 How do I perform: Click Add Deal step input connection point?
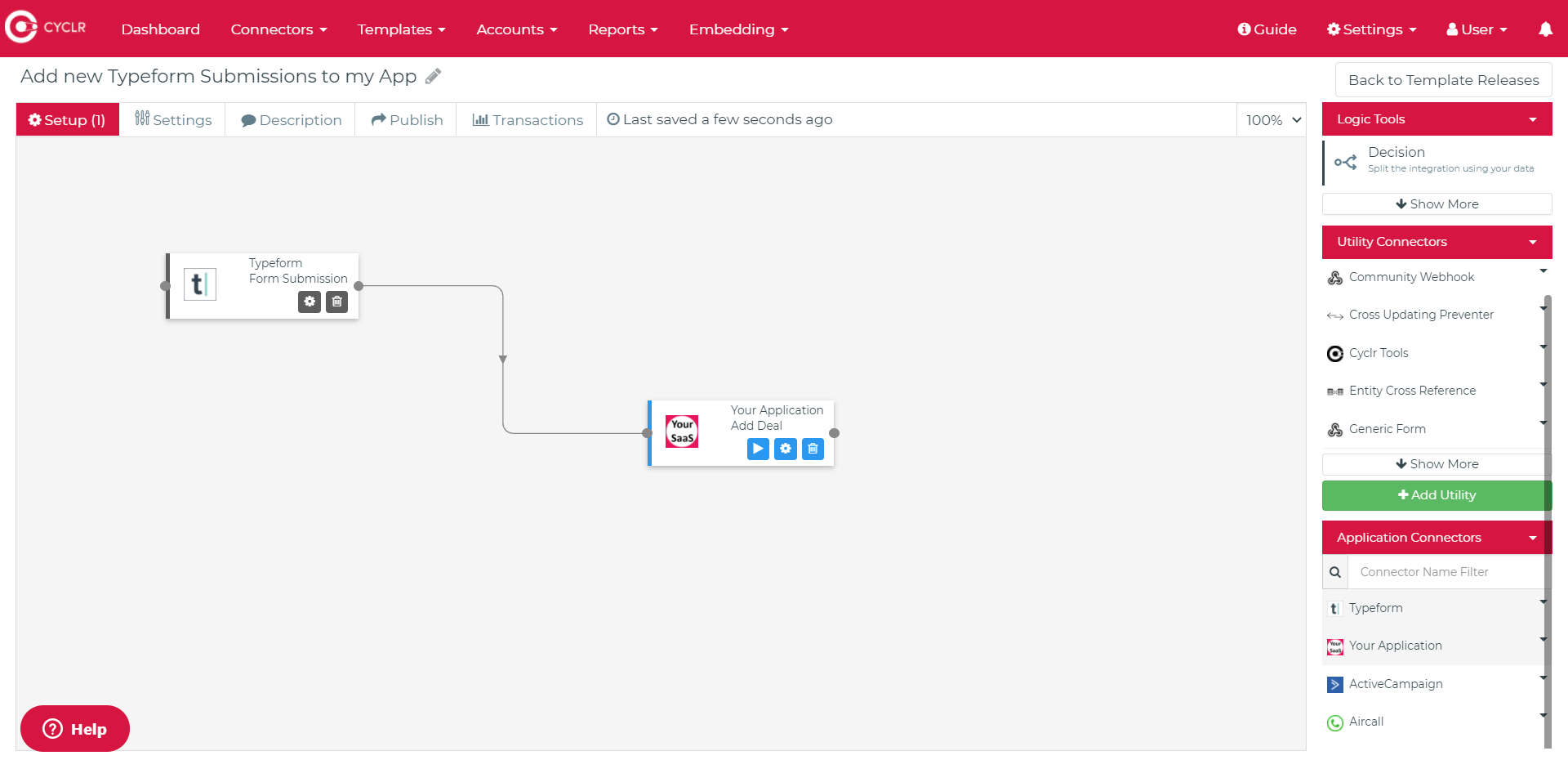647,433
